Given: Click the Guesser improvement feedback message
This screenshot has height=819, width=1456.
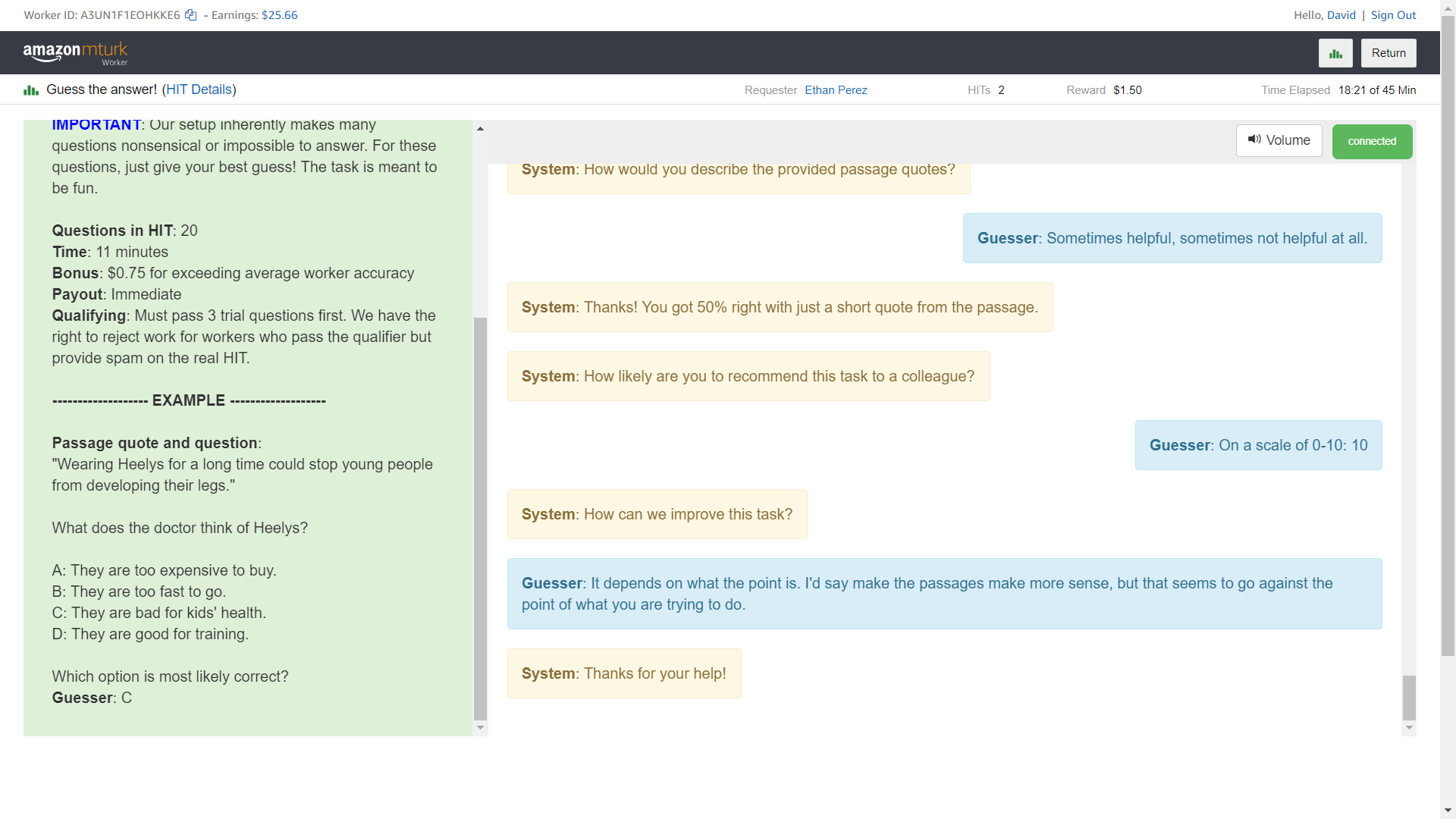Looking at the screenshot, I should pos(944,594).
